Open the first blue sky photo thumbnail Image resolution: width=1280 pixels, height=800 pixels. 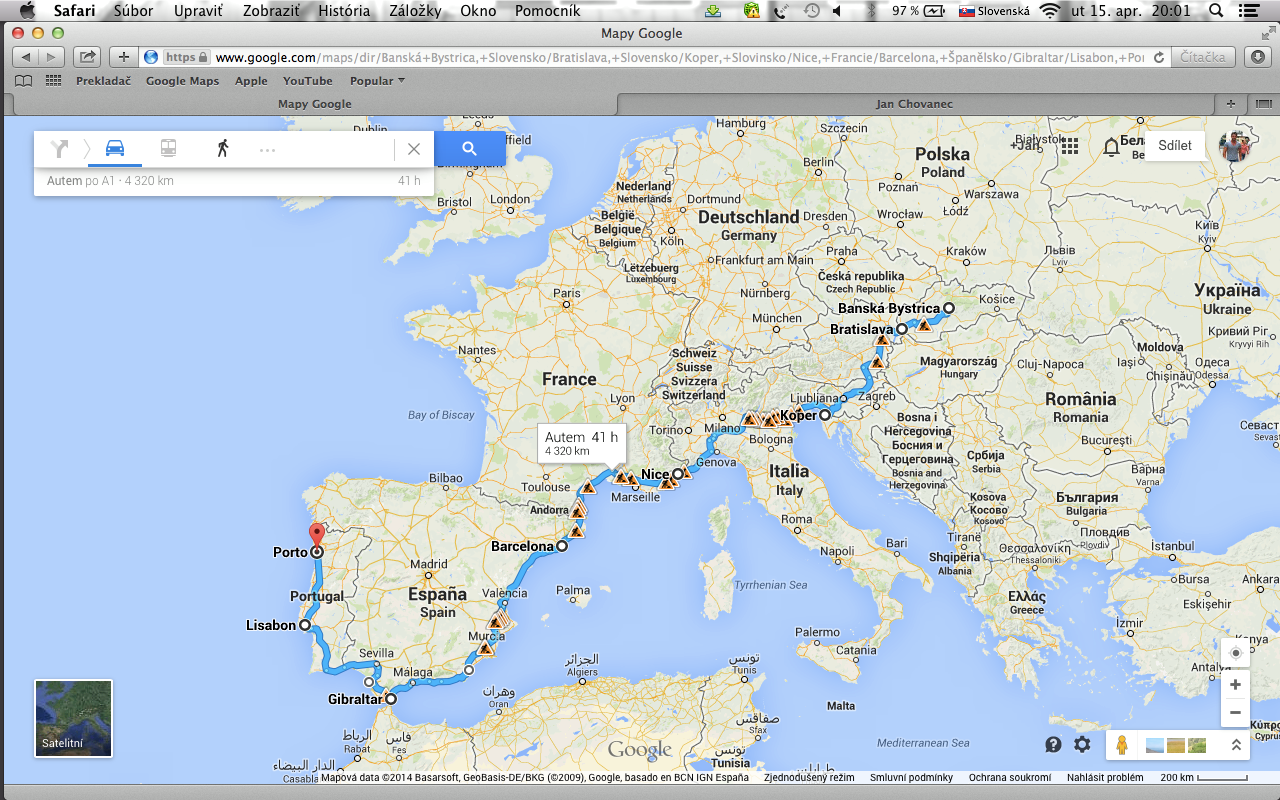pyautogui.click(x=1154, y=745)
